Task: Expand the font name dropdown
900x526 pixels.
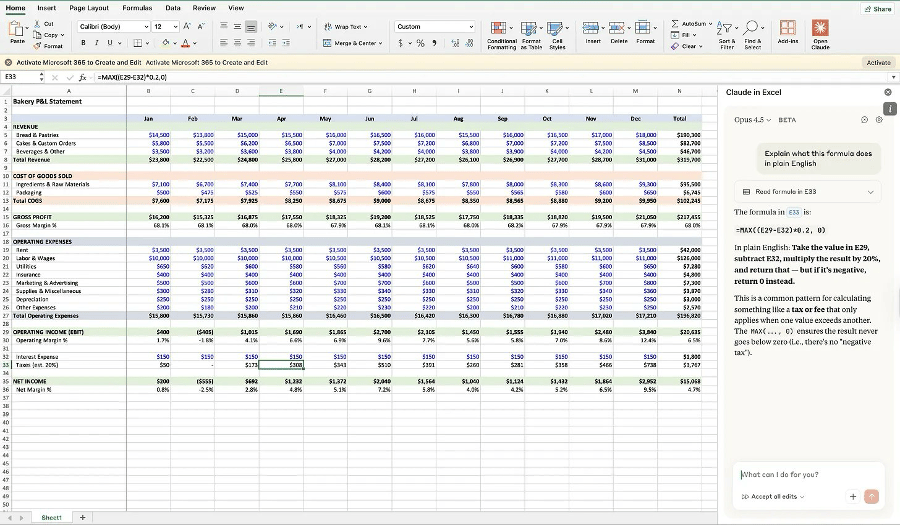Action: coord(146,27)
